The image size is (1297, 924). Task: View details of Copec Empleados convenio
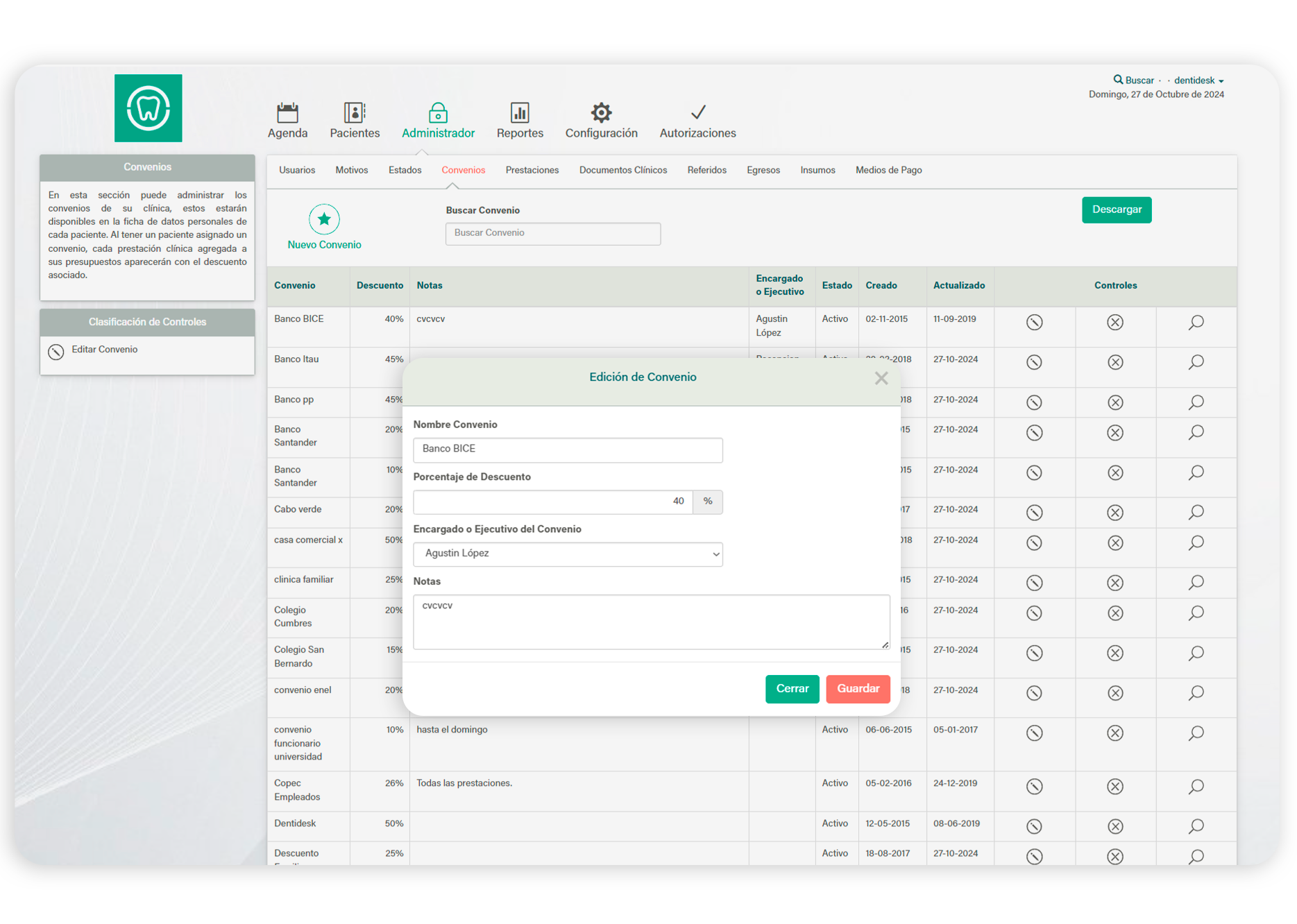click(x=1196, y=787)
